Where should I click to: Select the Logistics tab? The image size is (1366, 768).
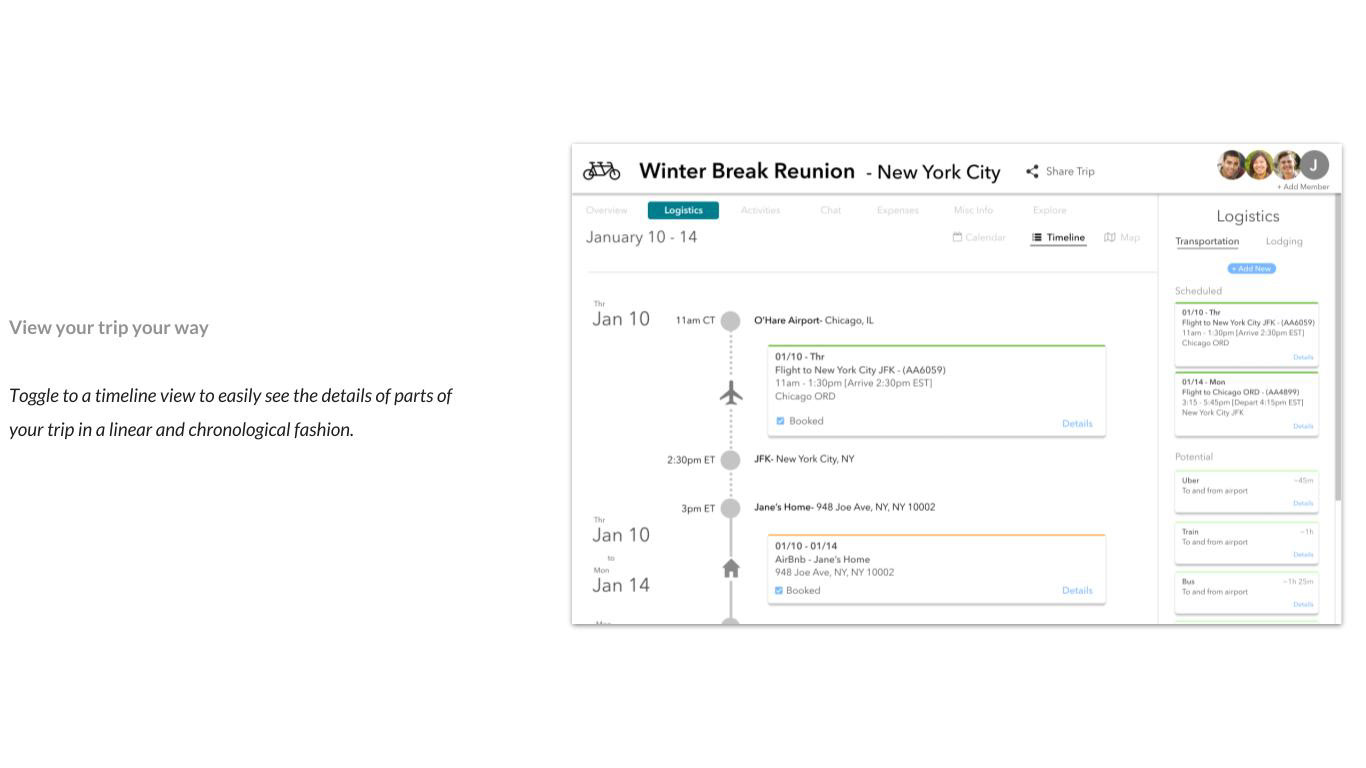point(683,211)
